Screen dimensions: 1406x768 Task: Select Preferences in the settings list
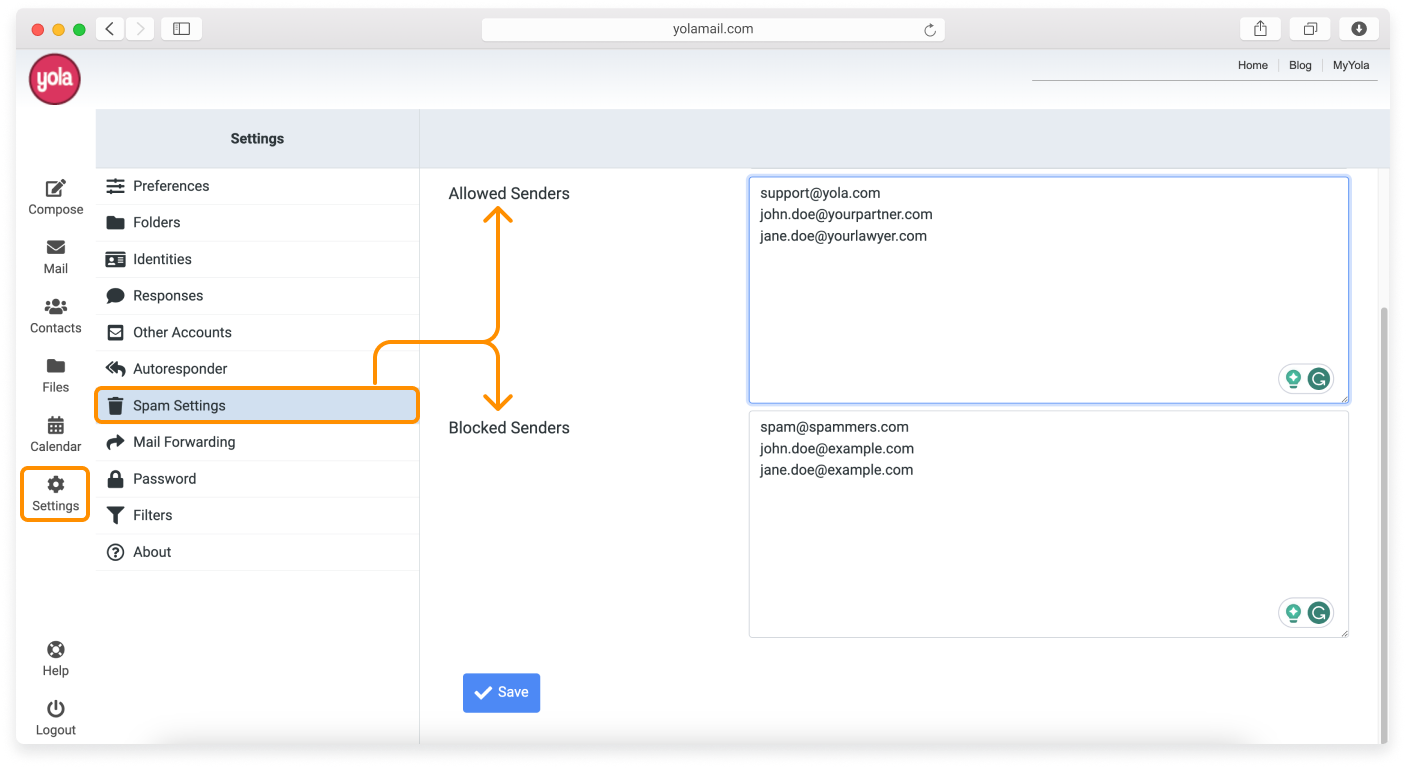tap(171, 186)
